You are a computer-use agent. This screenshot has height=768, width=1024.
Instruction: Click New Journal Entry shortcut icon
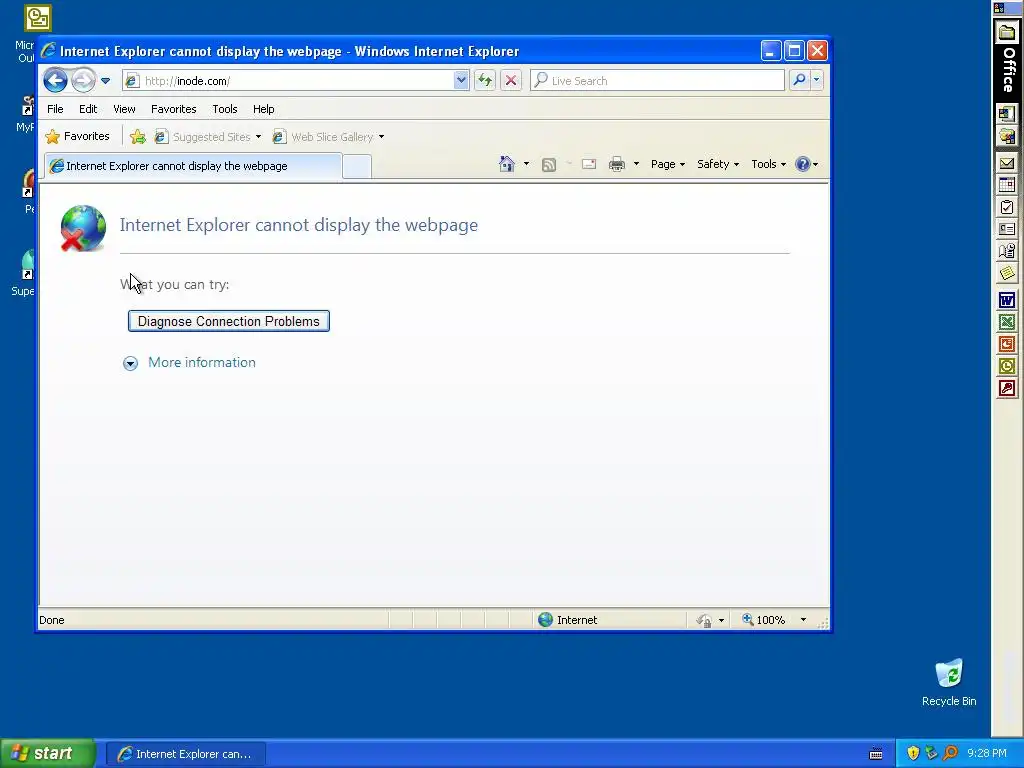pos(1006,251)
